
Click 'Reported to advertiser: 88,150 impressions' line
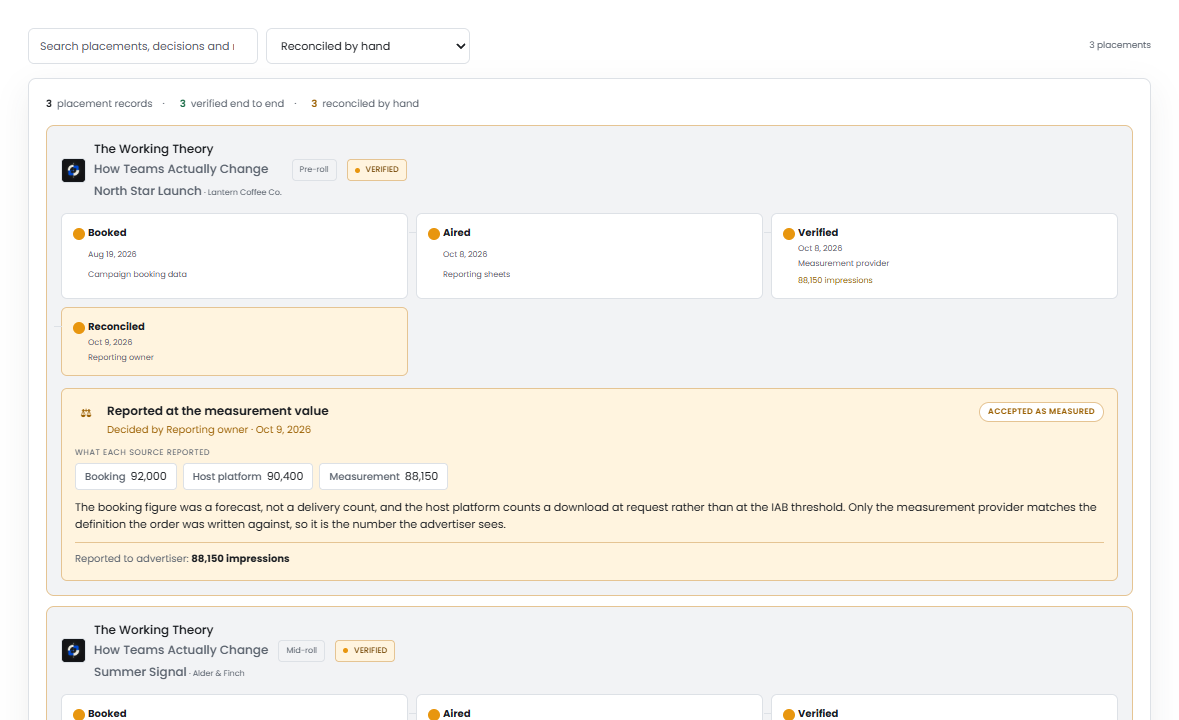pos(182,558)
